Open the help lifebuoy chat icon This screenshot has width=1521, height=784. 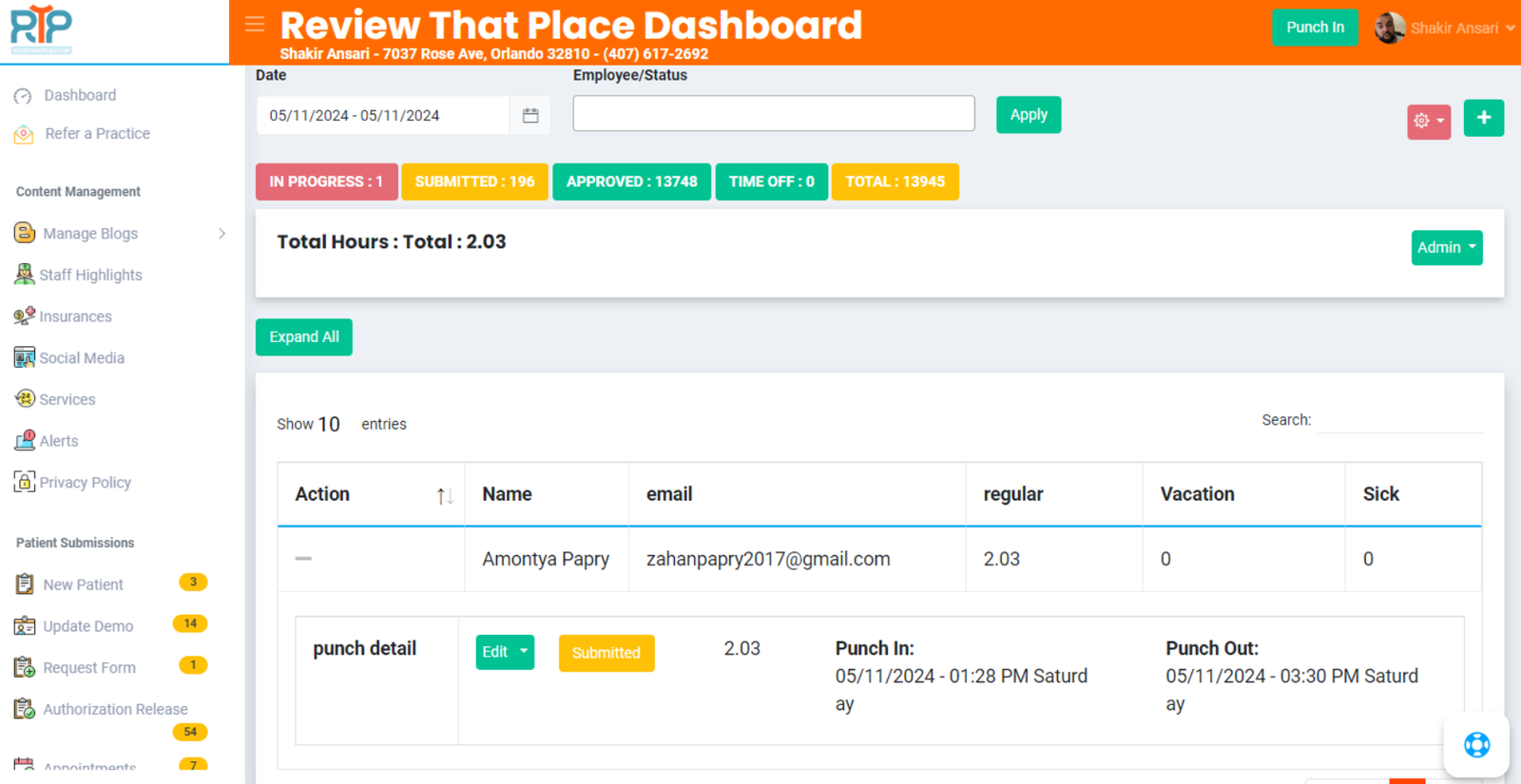pyautogui.click(x=1476, y=744)
